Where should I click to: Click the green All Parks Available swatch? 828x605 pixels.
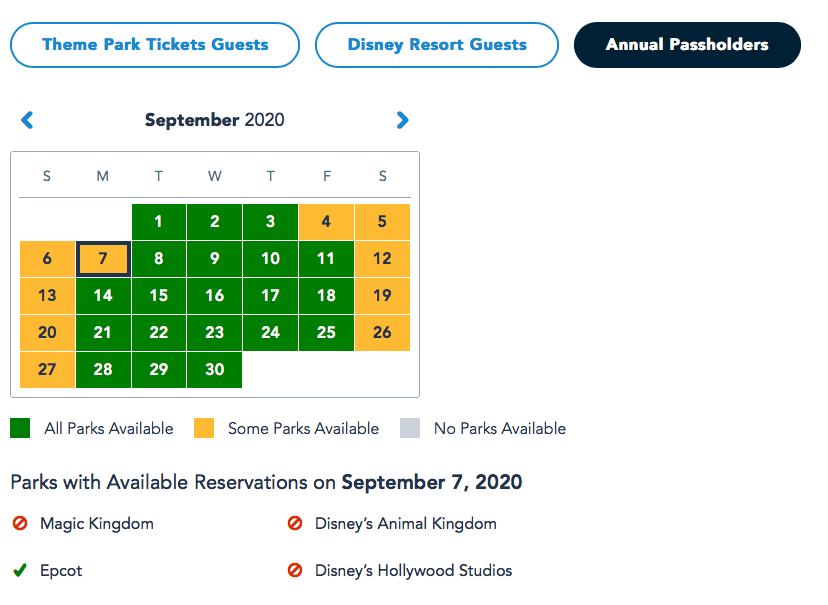20,428
